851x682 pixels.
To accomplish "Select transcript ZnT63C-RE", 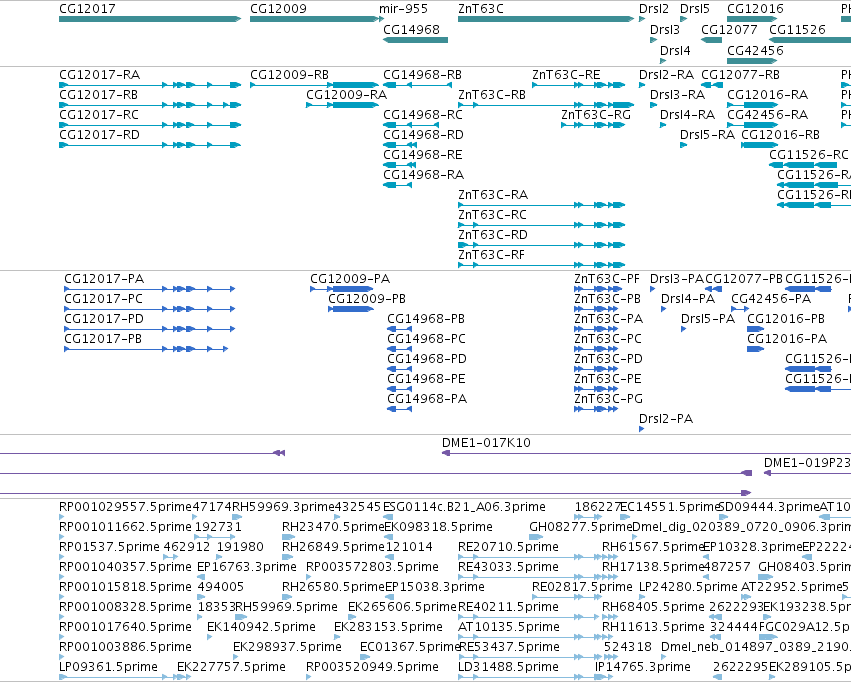I will point(566,74).
